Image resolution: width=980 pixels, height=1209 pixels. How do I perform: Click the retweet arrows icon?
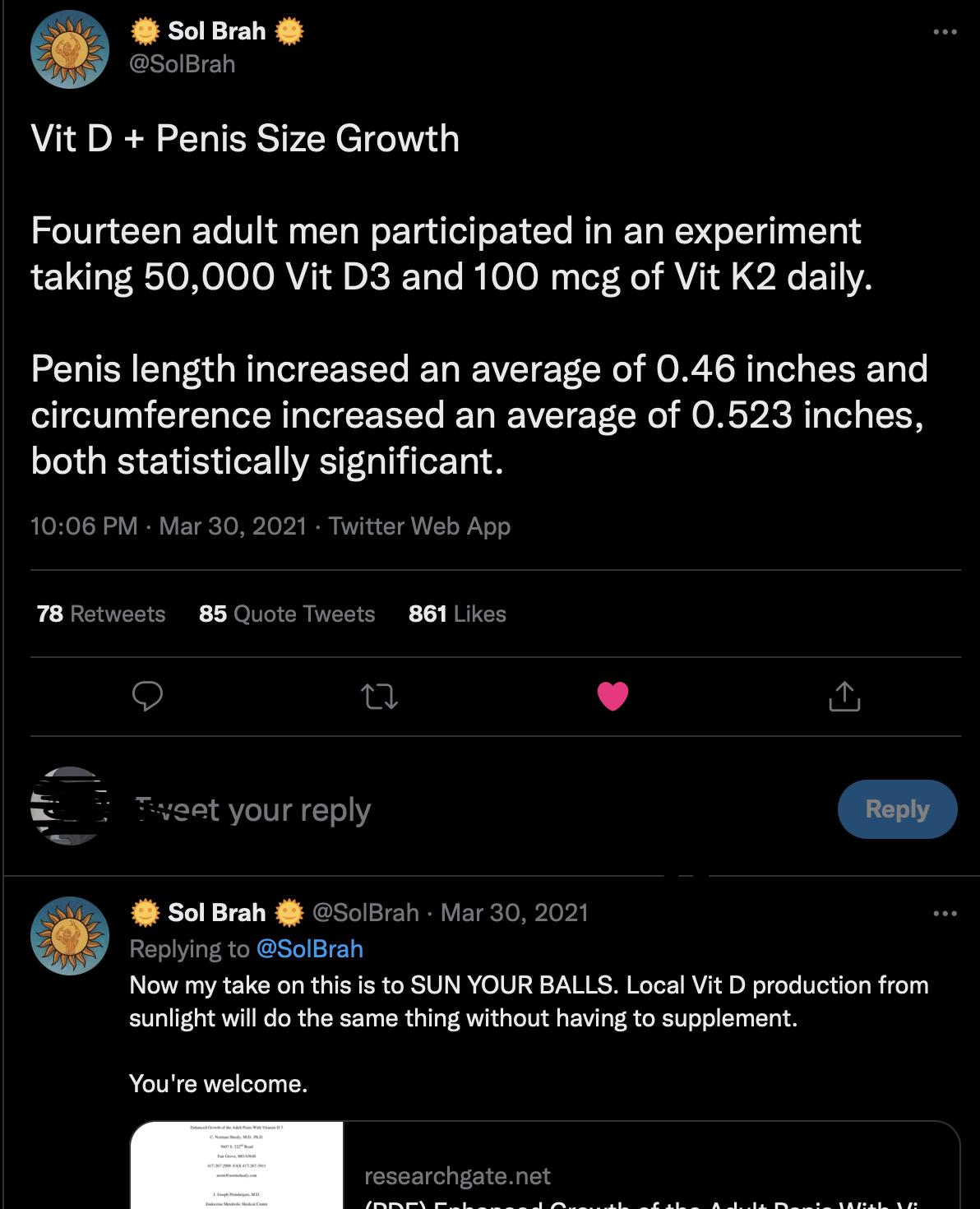pyautogui.click(x=379, y=697)
